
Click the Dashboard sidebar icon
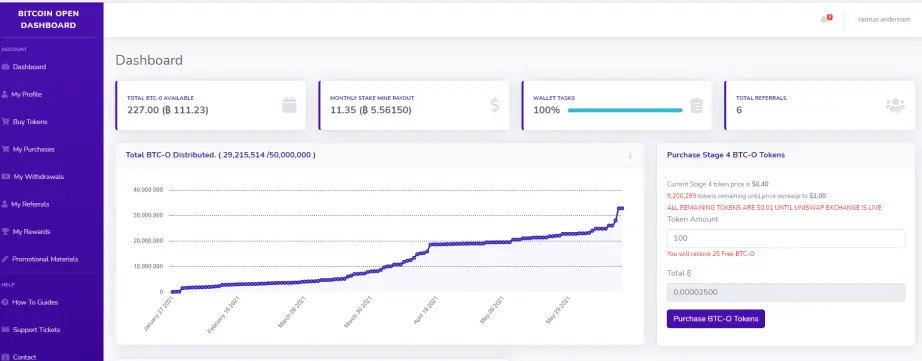(5, 67)
